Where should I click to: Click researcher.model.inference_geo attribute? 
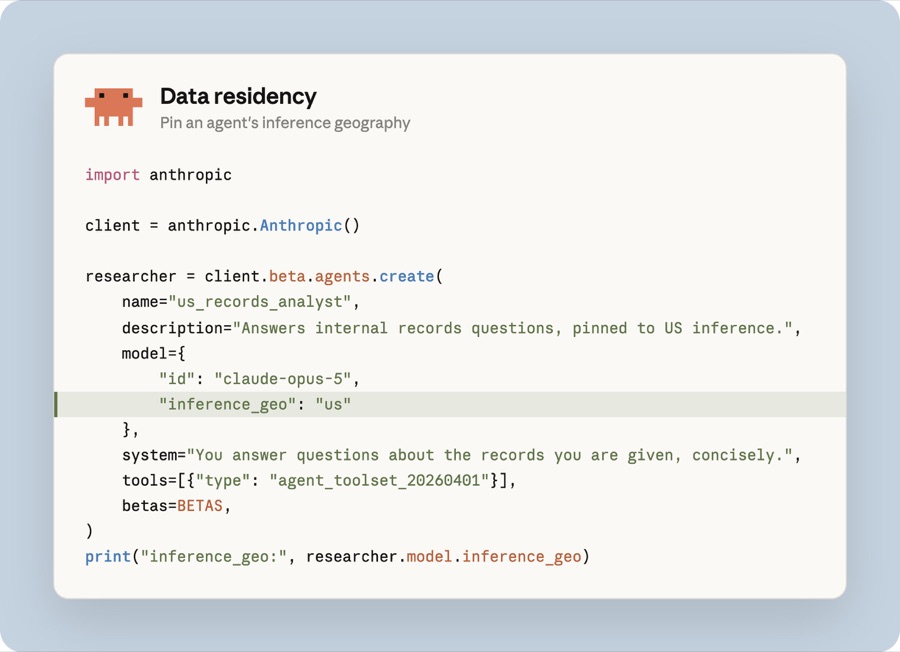pyautogui.click(x=443, y=557)
